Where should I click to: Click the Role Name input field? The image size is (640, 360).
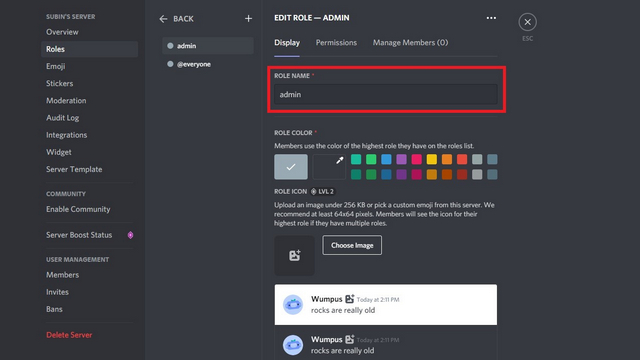[386, 94]
